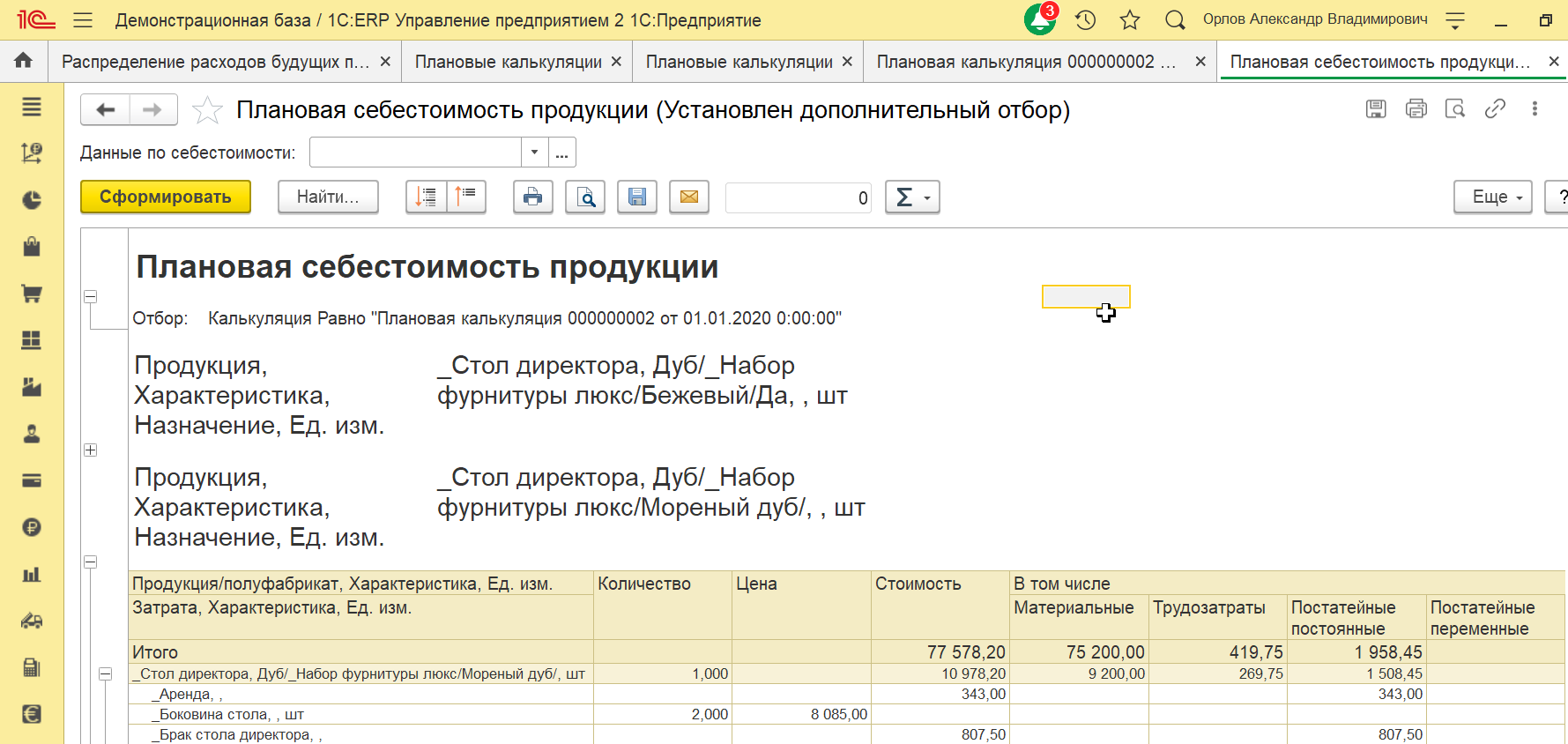Screen dimensions: 1568x744
Task: Click the highlighted empty report cell
Action: pos(1086,297)
